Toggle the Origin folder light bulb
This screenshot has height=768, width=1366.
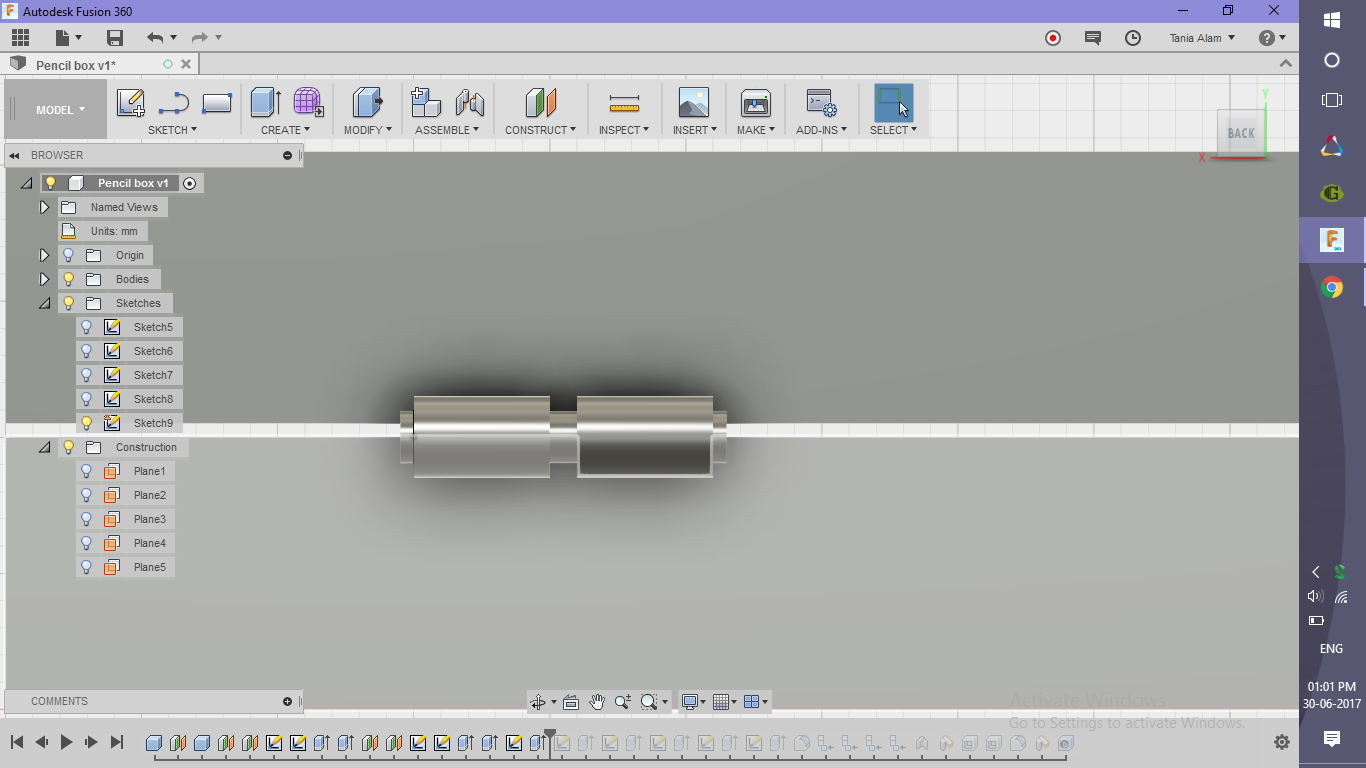[69, 255]
